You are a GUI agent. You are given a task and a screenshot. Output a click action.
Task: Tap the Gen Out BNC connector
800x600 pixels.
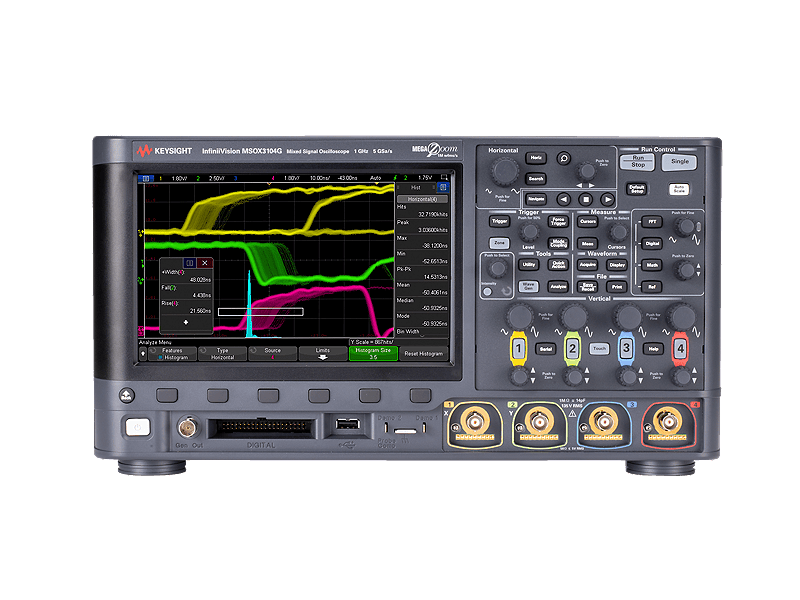pyautogui.click(x=189, y=427)
